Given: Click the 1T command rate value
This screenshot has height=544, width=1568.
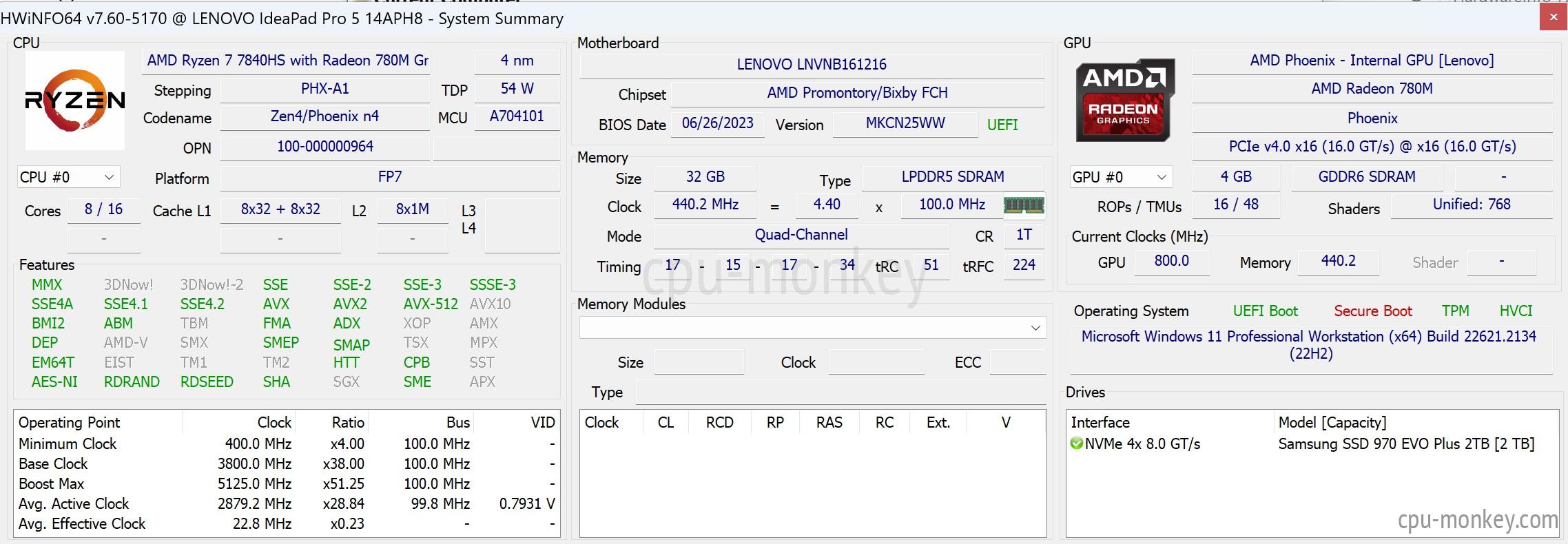Looking at the screenshot, I should 1024,235.
